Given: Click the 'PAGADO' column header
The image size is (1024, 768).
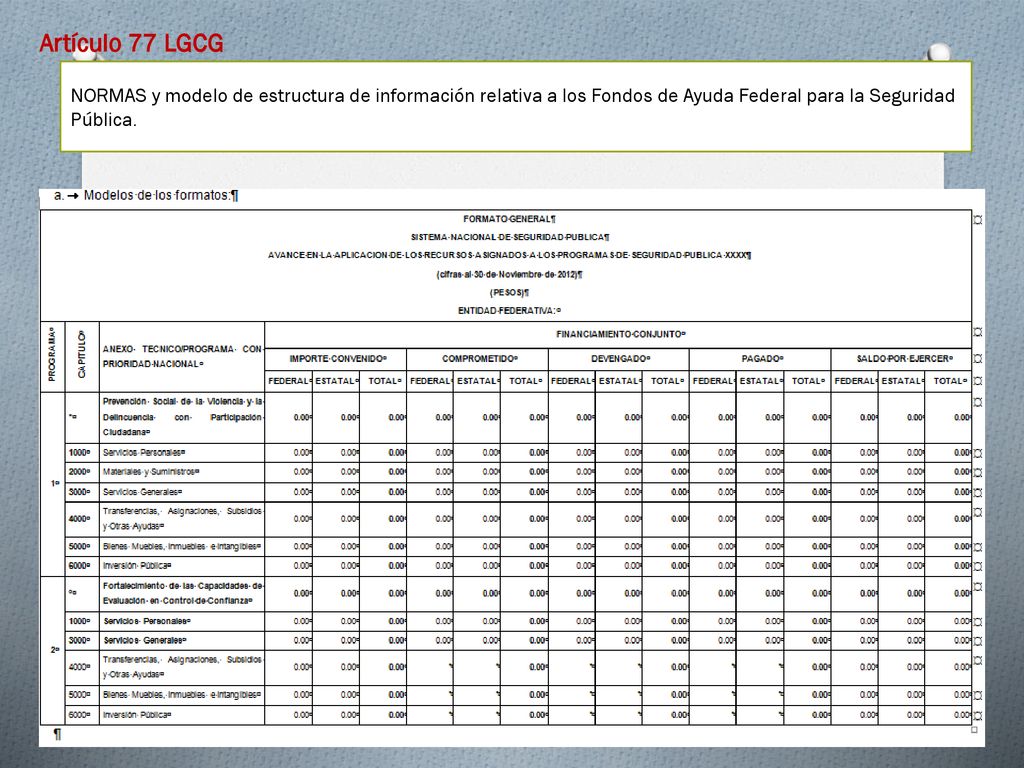Looking at the screenshot, I should [x=762, y=359].
